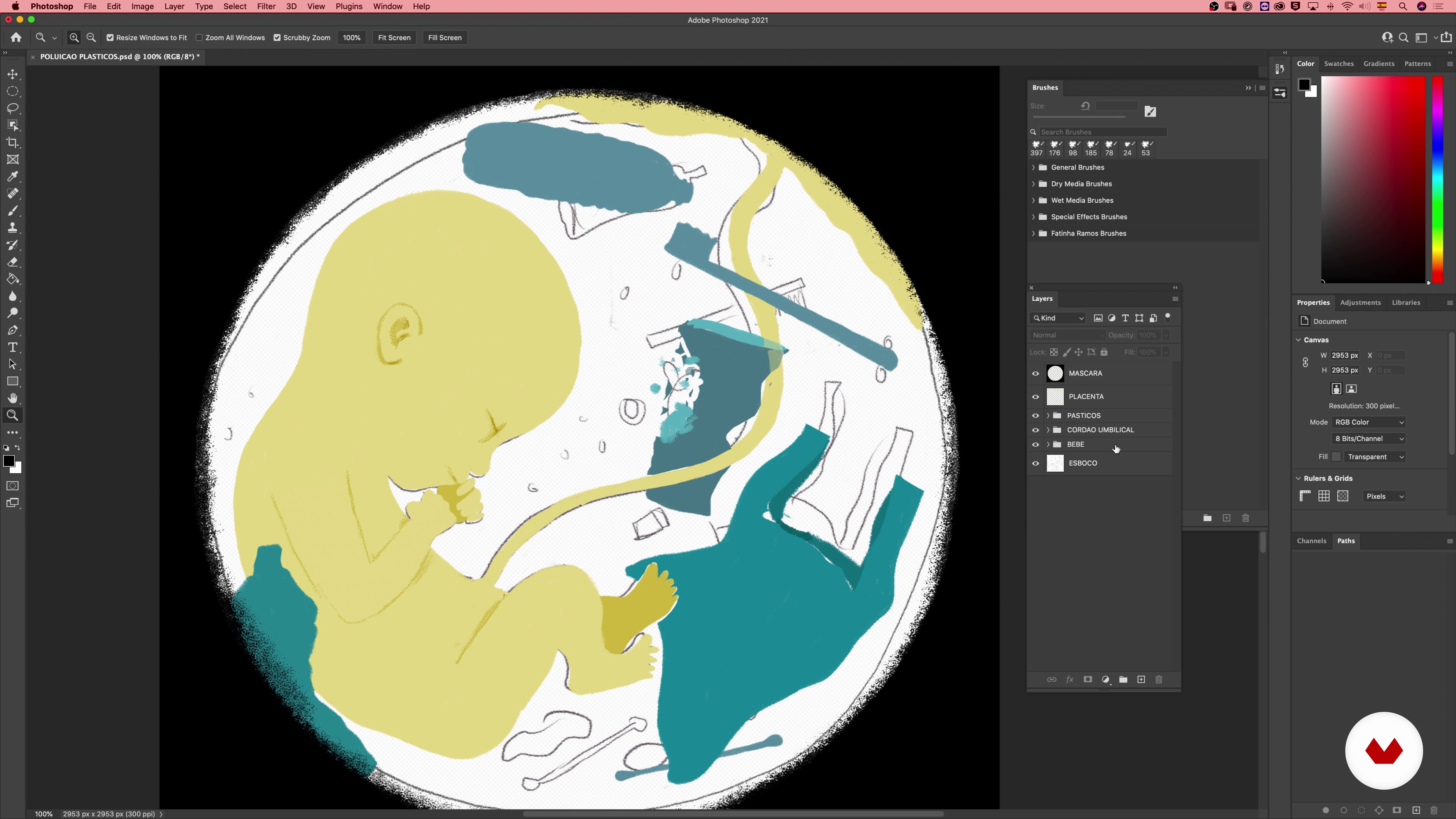
Task: Open layer style fx menu
Action: (1069, 679)
